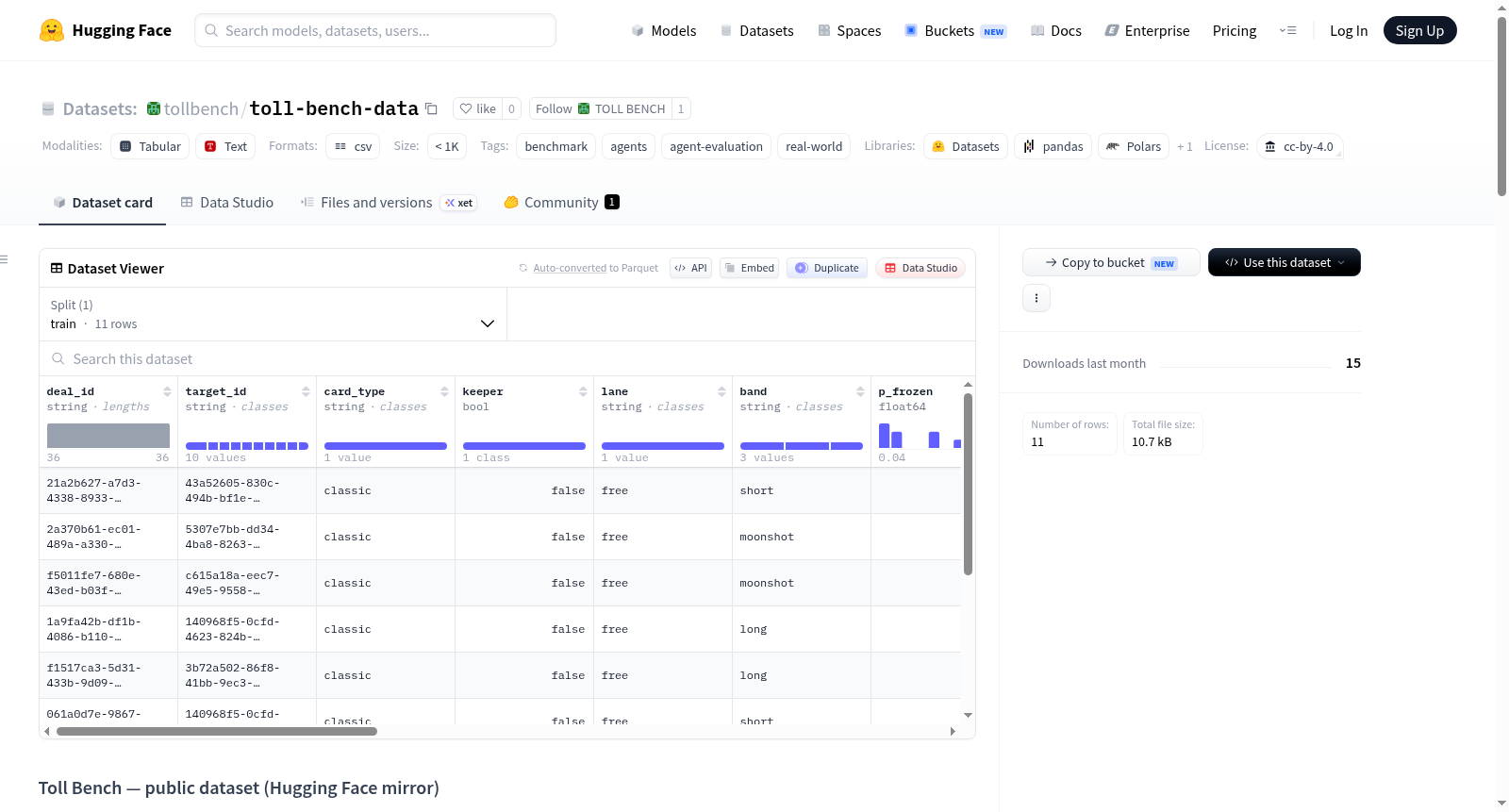Screen dimensions: 1509x812
Task: Click the scroll-up arrow of the table
Action: (x=968, y=385)
